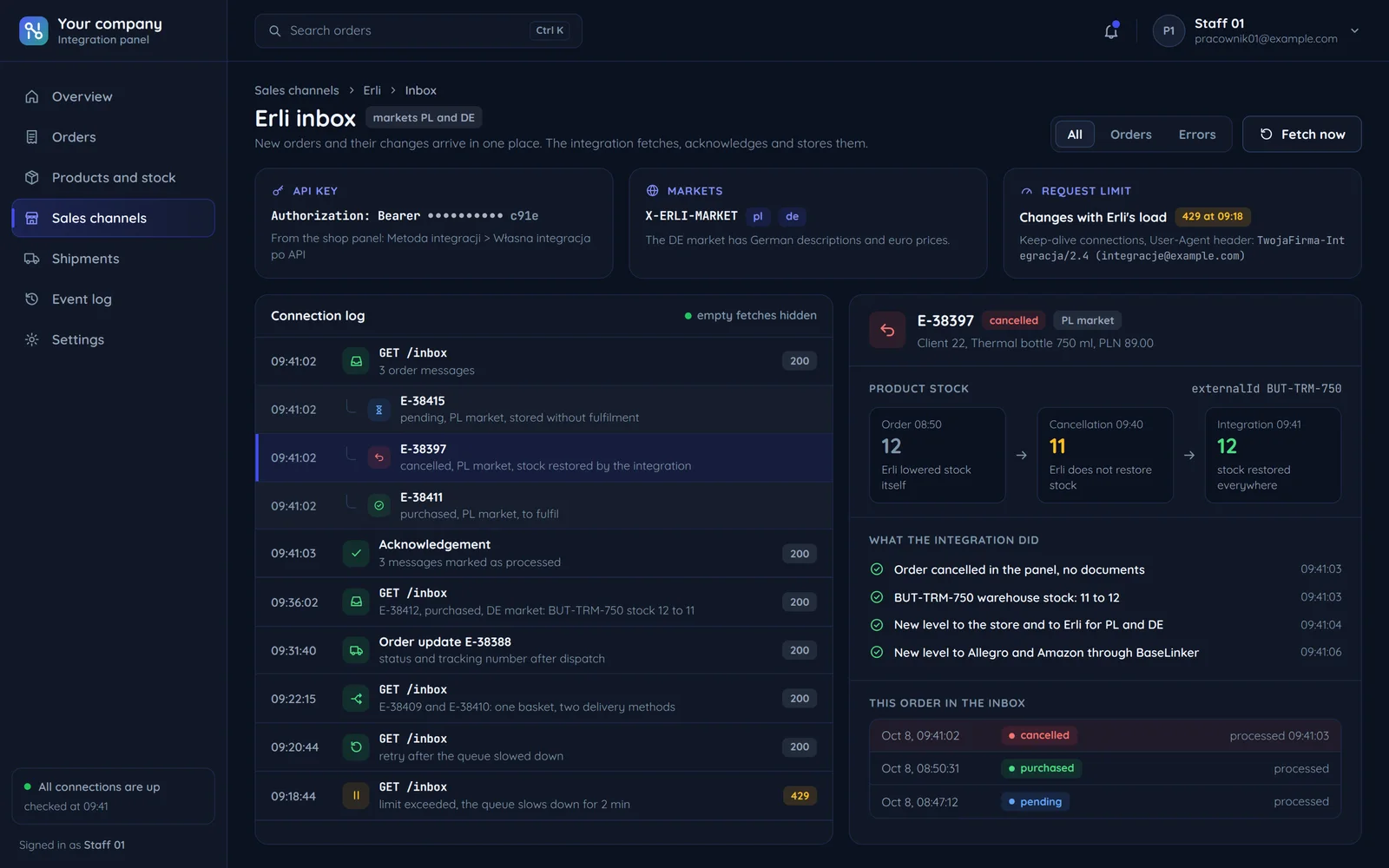Click the Fetch now button
This screenshot has width=1389, height=868.
[x=1302, y=135]
